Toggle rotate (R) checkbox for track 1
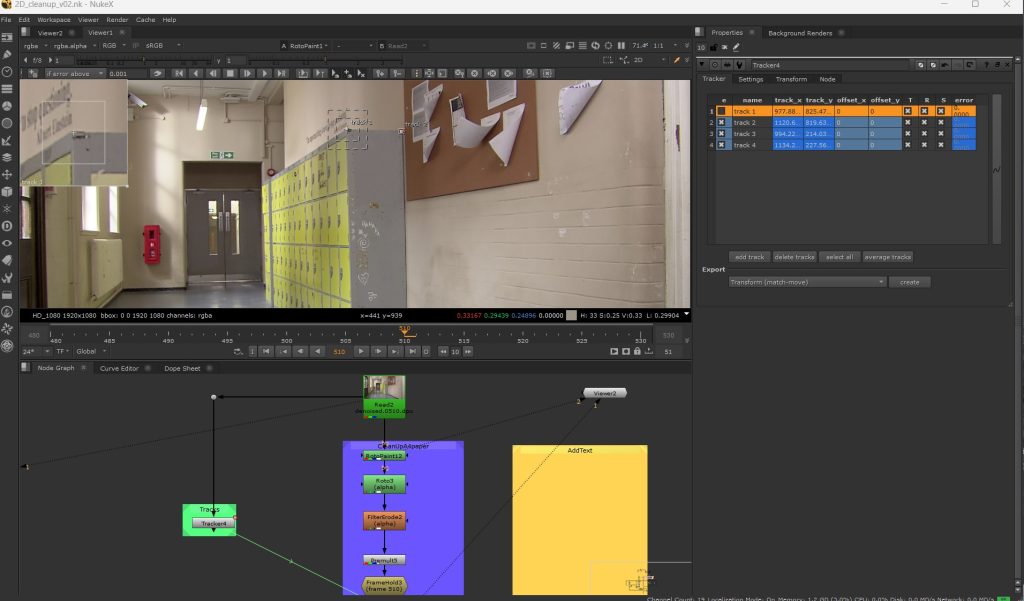Screen dimensions: 1024x601 926,111
